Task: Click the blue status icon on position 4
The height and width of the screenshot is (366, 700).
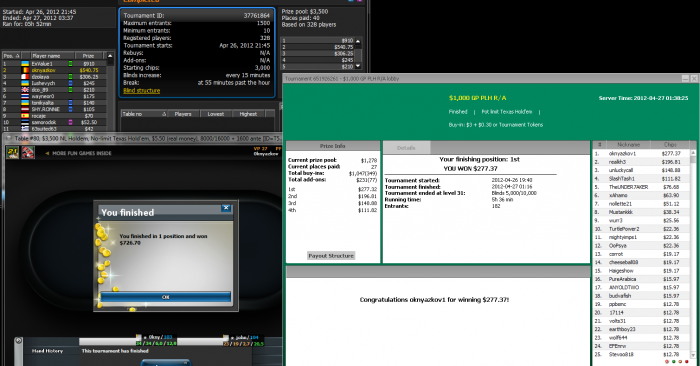Action: [71, 83]
